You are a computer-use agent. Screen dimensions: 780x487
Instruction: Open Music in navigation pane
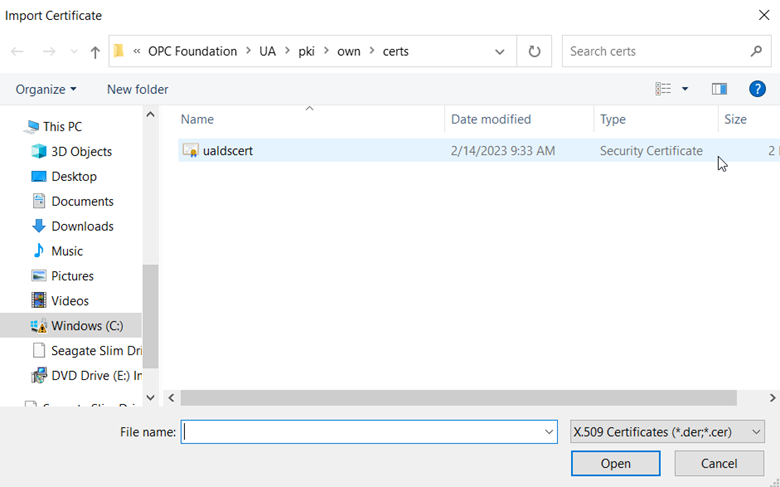[67, 251]
